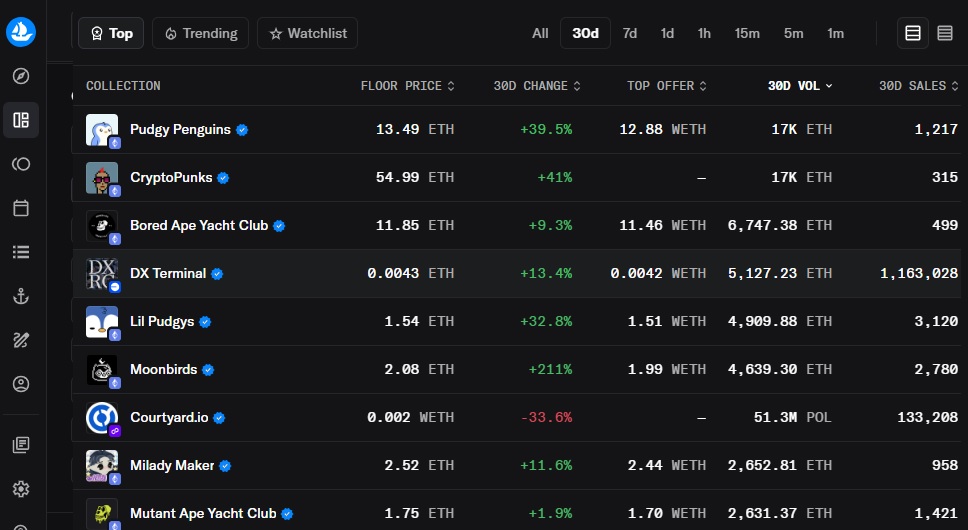Image resolution: width=968 pixels, height=530 pixels.
Task: Select the 30d time range
Action: click(x=585, y=33)
